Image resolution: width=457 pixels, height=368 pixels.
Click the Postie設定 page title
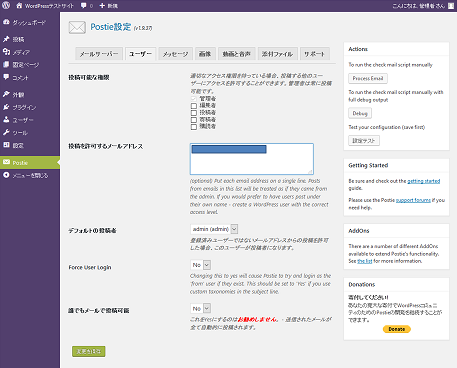[111, 27]
